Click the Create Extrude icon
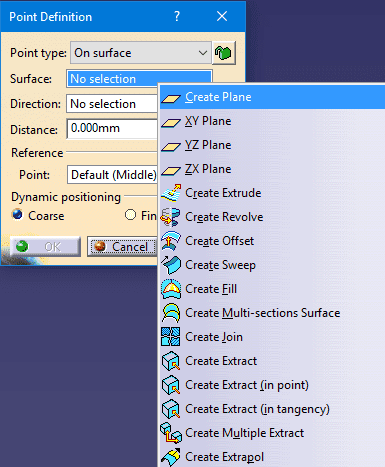Viewport: 385px width, 467px height. (x=171, y=193)
